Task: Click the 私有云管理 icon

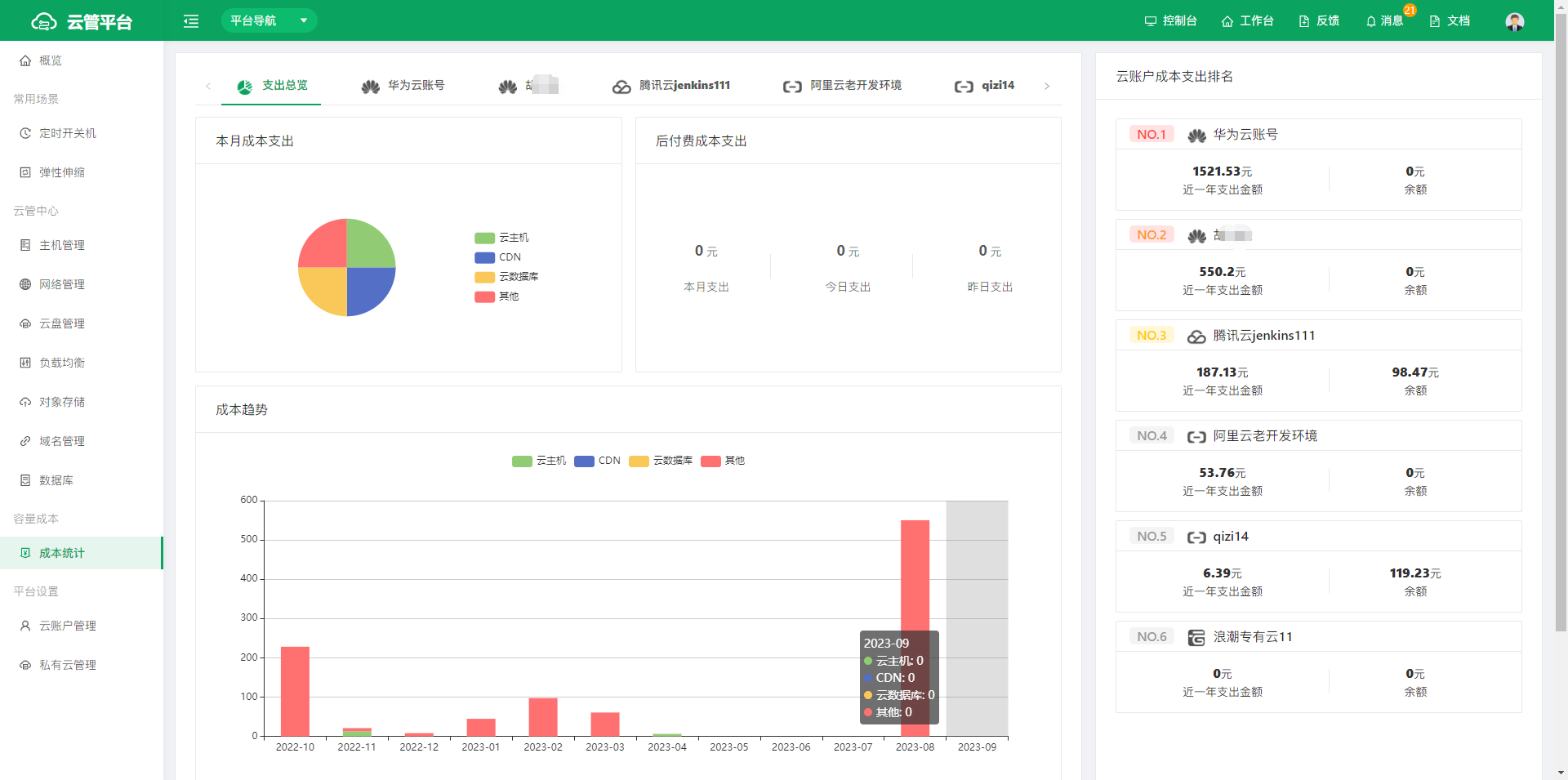Action: pos(25,665)
